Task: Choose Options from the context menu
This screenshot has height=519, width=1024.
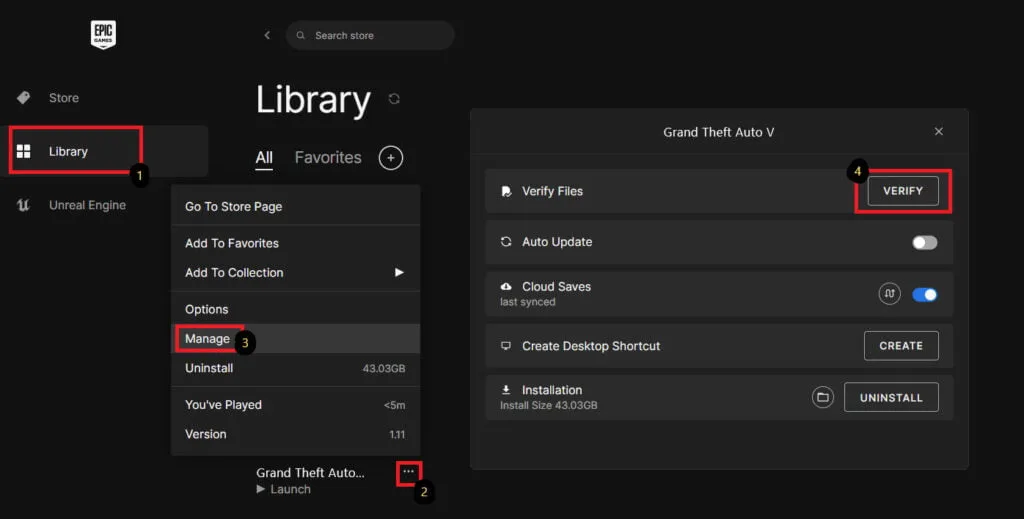Action: point(295,309)
